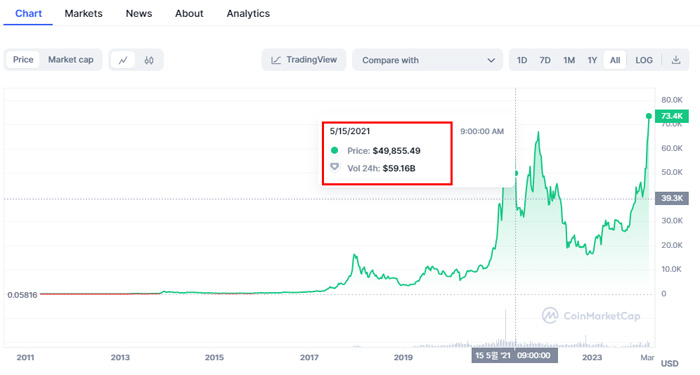Select the Price toggle
This screenshot has height=375, width=700.
[x=23, y=60]
